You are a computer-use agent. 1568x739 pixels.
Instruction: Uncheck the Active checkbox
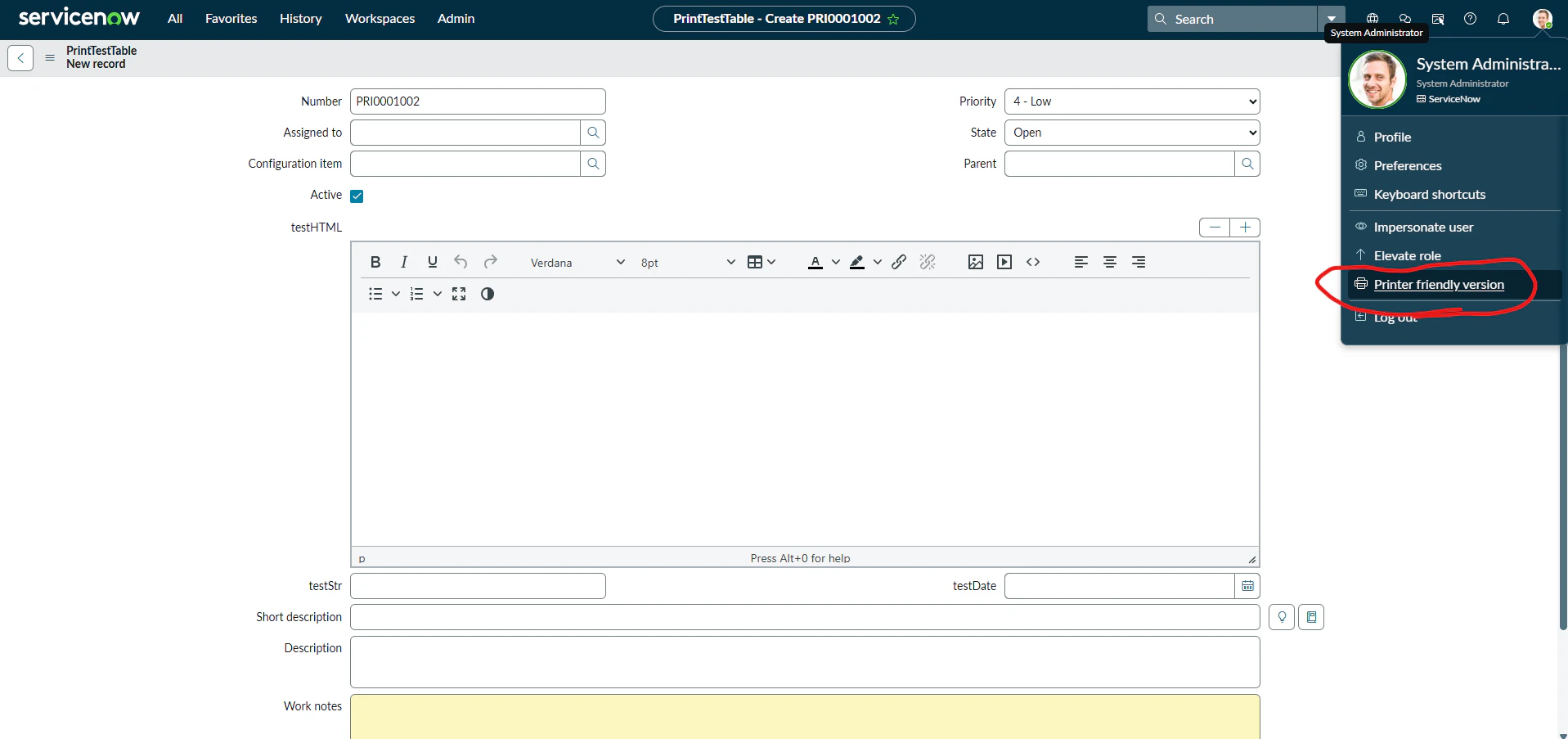(357, 196)
